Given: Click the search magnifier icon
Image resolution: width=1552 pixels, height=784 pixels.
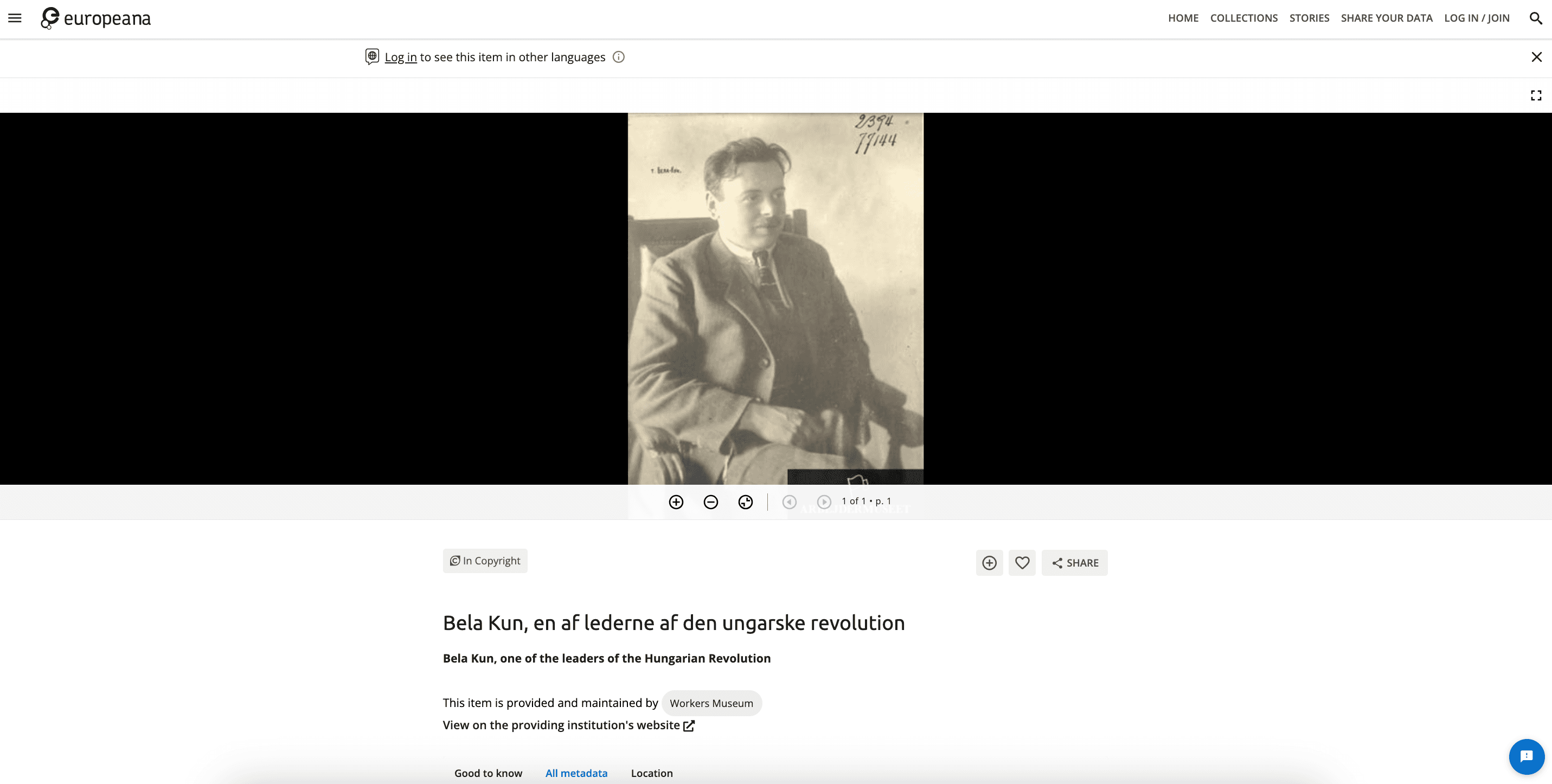Looking at the screenshot, I should [x=1535, y=18].
